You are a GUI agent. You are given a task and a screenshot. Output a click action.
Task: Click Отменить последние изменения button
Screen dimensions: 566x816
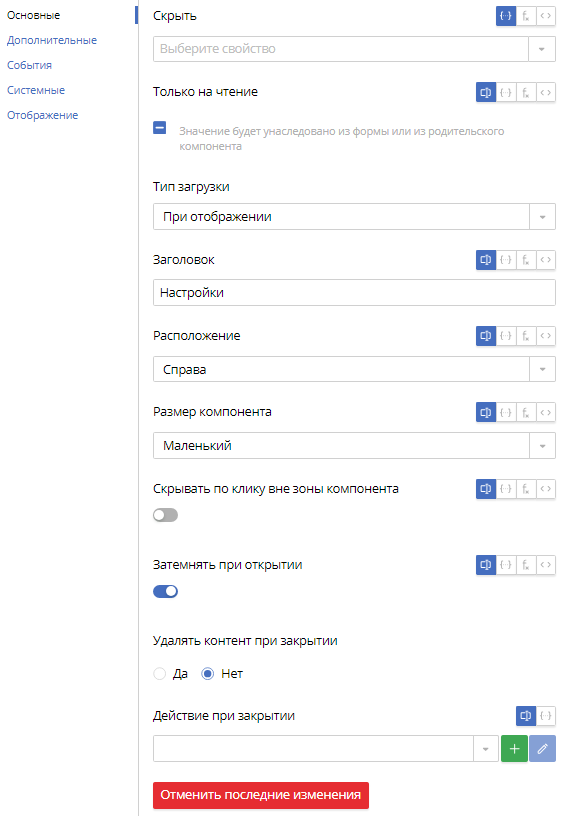tap(261, 795)
